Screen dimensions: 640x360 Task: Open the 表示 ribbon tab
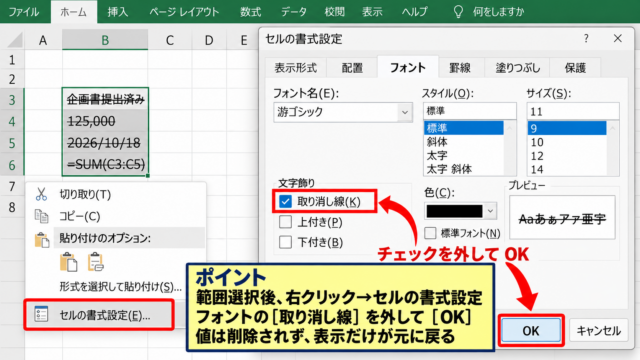coord(372,12)
